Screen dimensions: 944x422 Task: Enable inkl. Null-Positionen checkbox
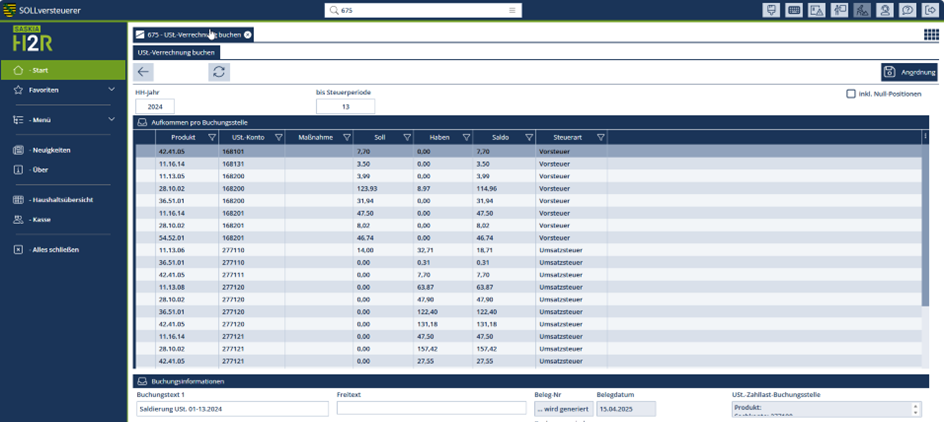tap(851, 94)
